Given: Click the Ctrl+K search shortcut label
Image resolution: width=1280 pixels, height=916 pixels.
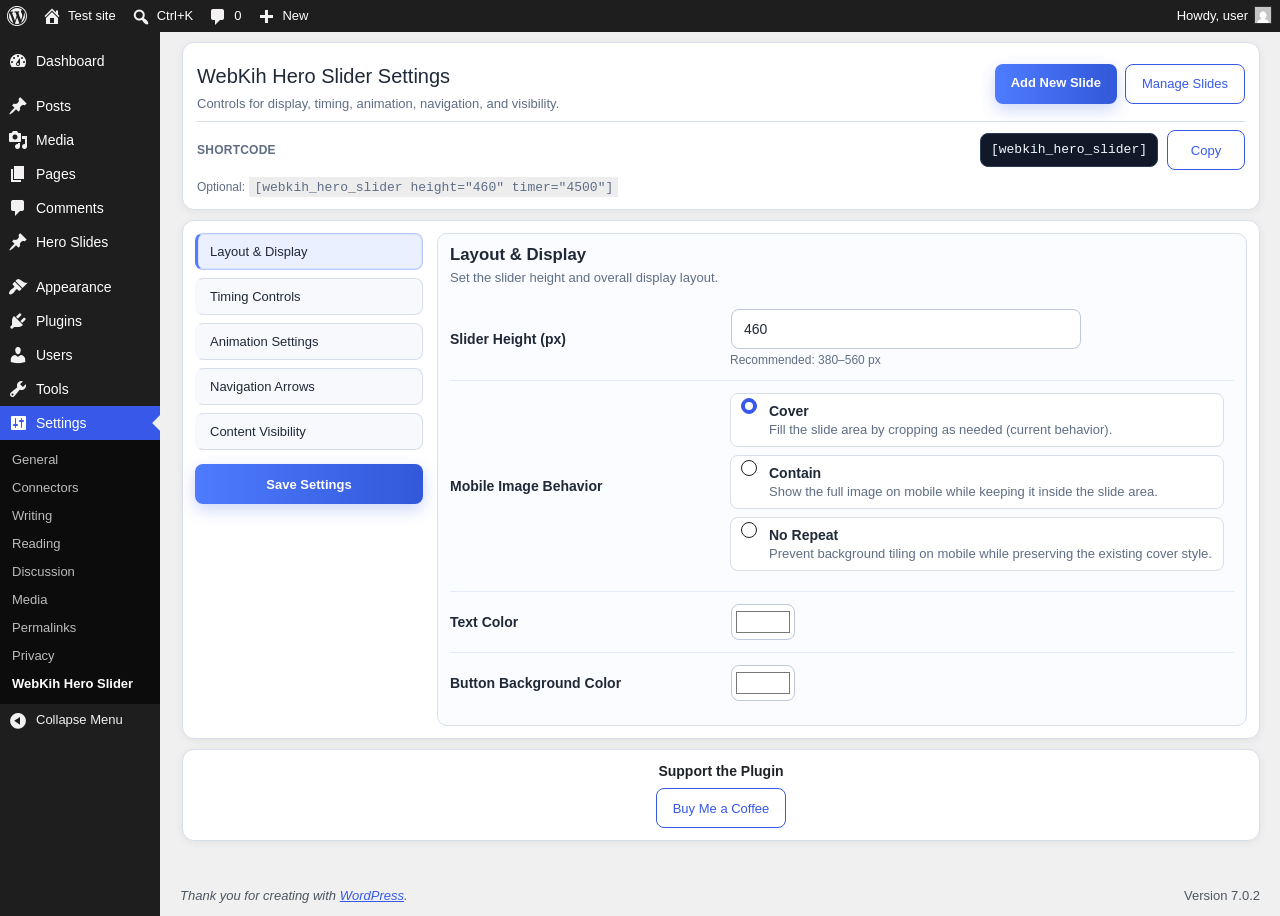Looking at the screenshot, I should click(x=175, y=16).
